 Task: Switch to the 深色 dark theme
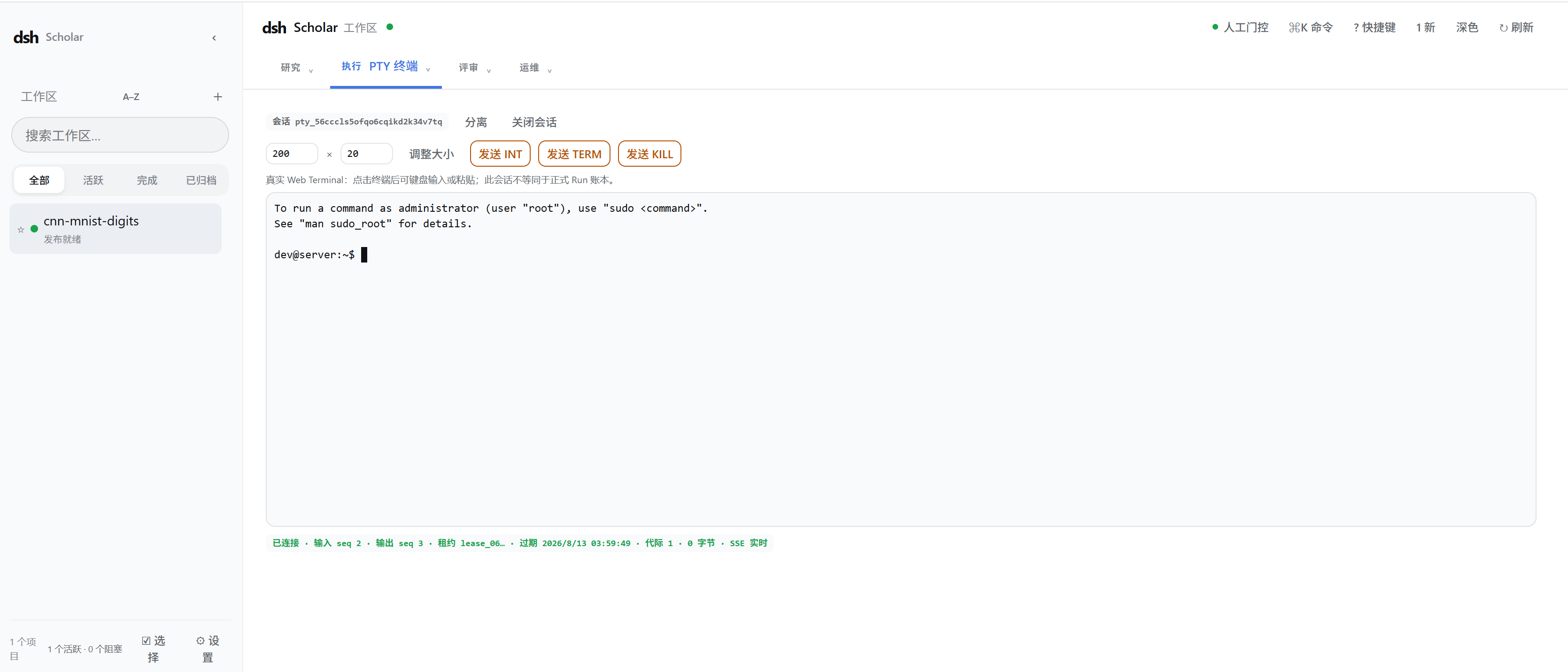click(x=1467, y=27)
